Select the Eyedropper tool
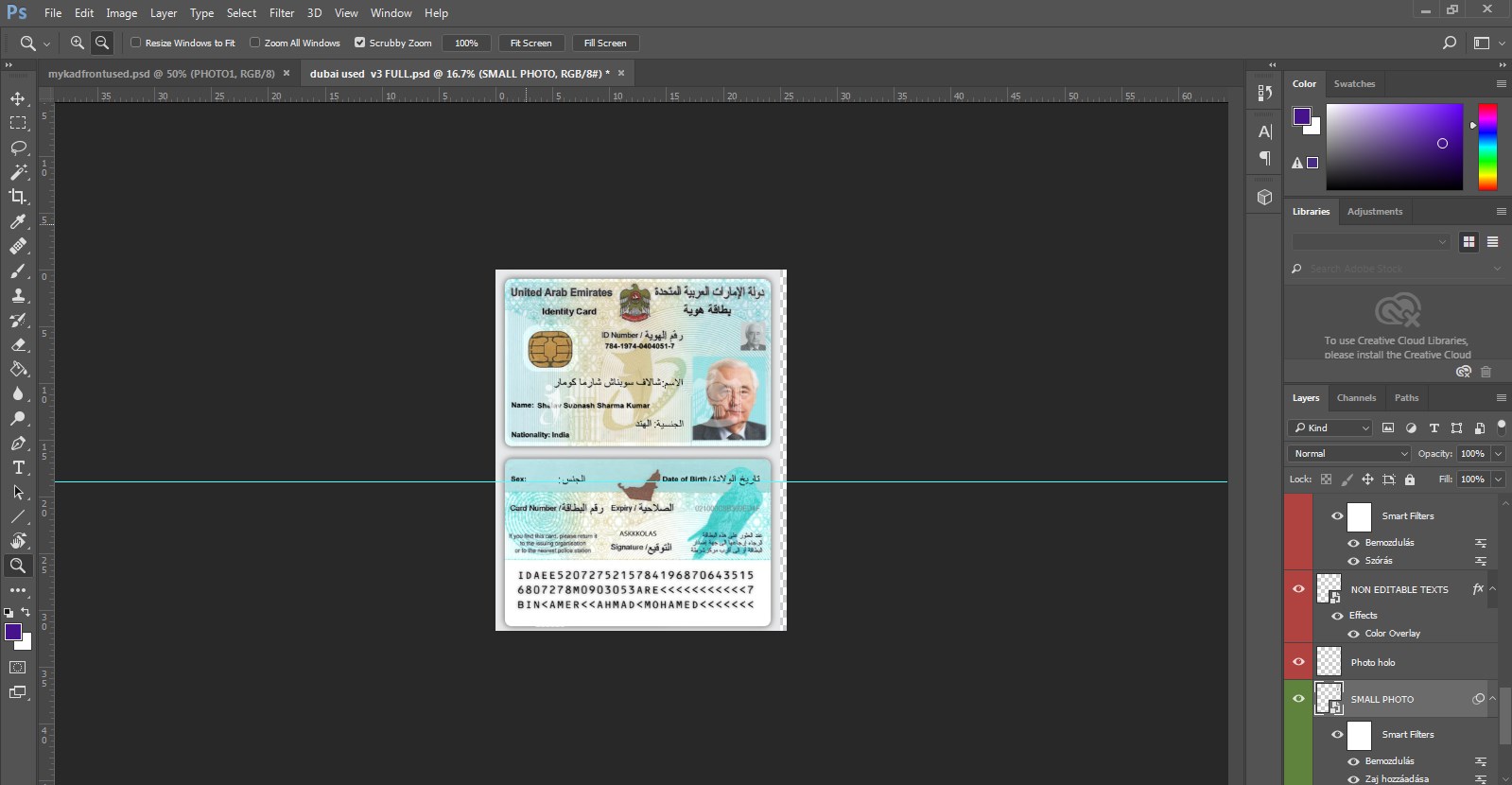 pyautogui.click(x=18, y=221)
